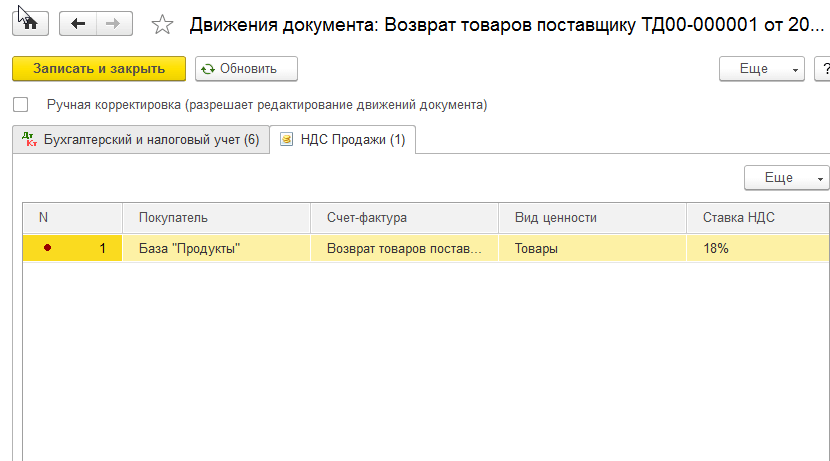Enable Ручная корректировка checkbox
Viewport: 830px width, 461px height.
20,104
